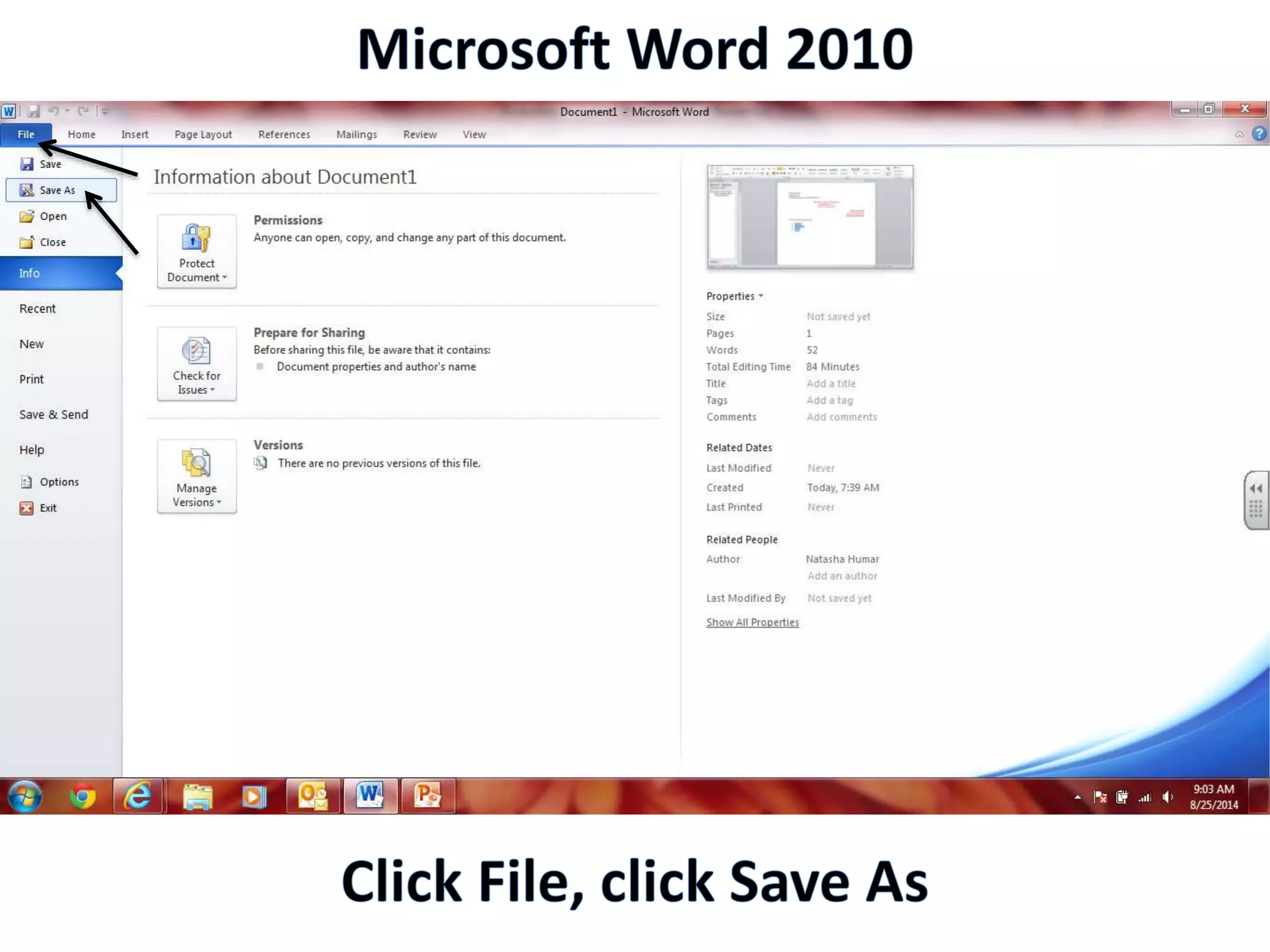Open the Word application icon in title bar
The height and width of the screenshot is (952, 1270).
click(x=9, y=112)
